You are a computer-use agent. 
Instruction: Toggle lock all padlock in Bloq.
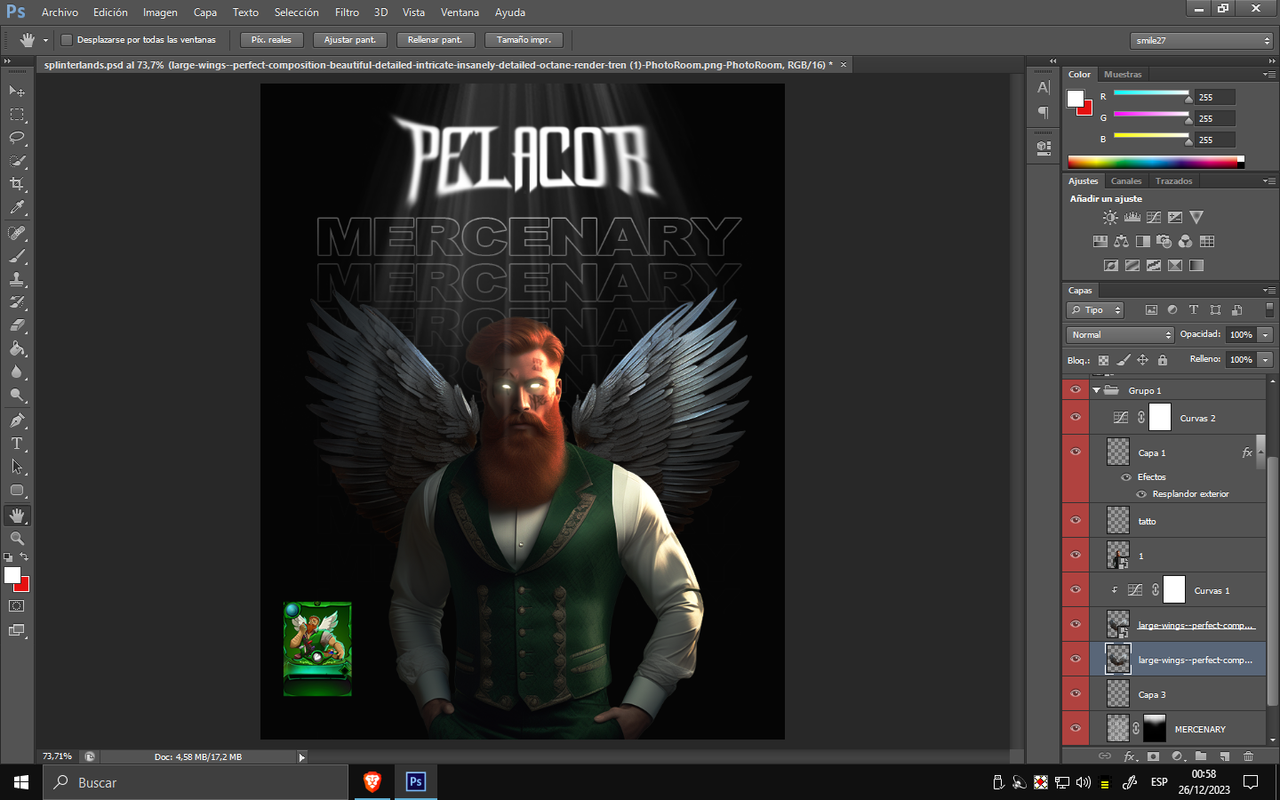coord(1162,360)
